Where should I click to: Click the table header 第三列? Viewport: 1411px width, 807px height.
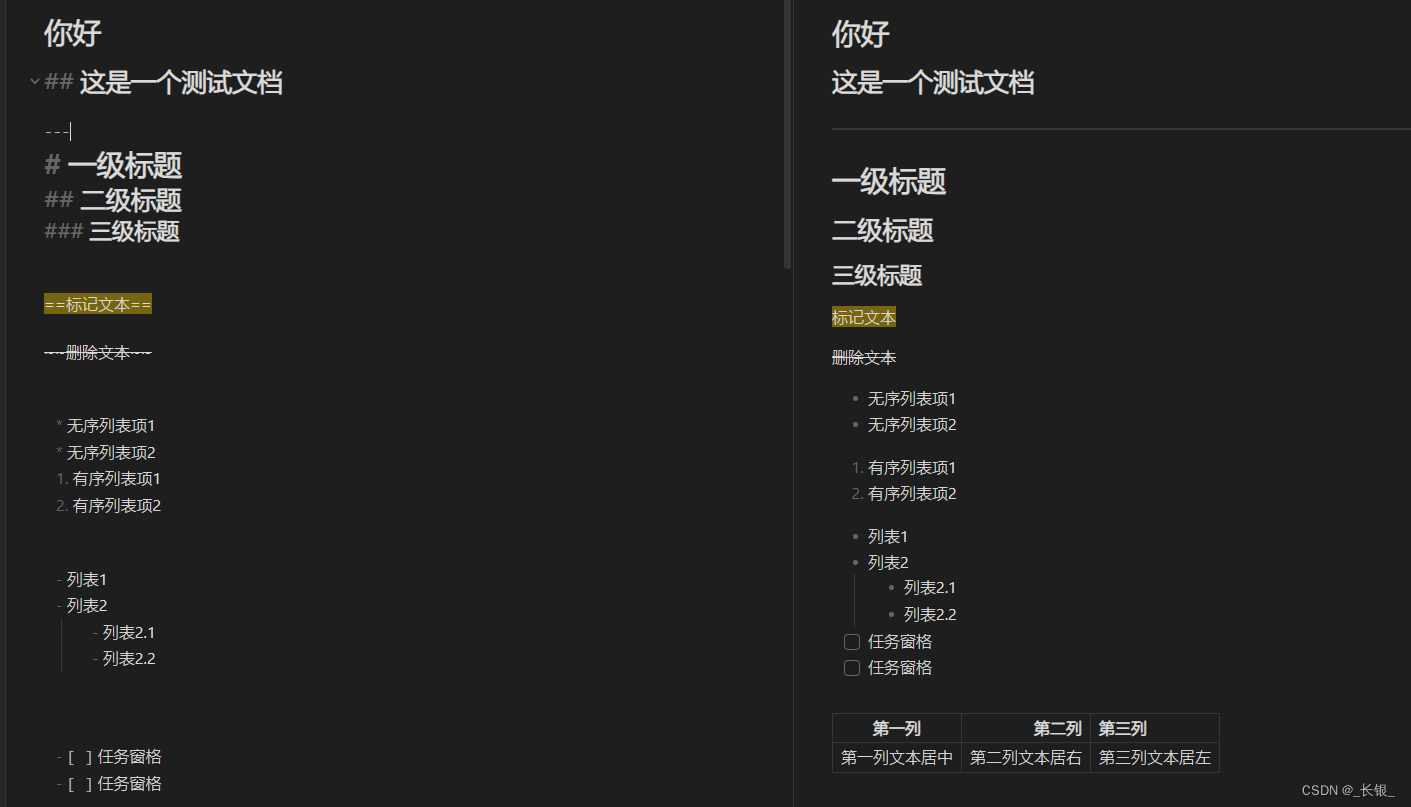click(x=1155, y=729)
